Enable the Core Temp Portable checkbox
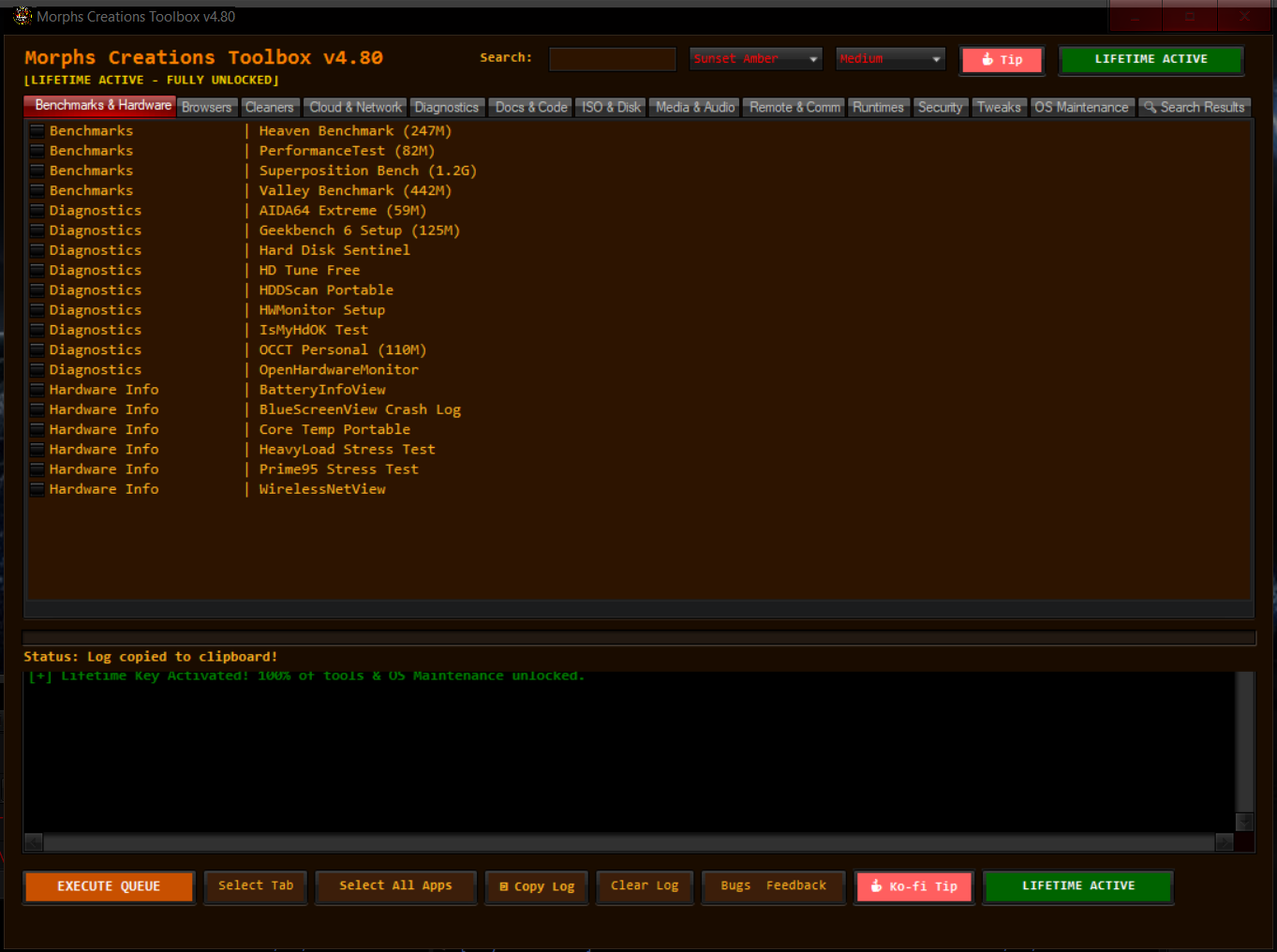Image resolution: width=1277 pixels, height=952 pixels. (x=37, y=429)
